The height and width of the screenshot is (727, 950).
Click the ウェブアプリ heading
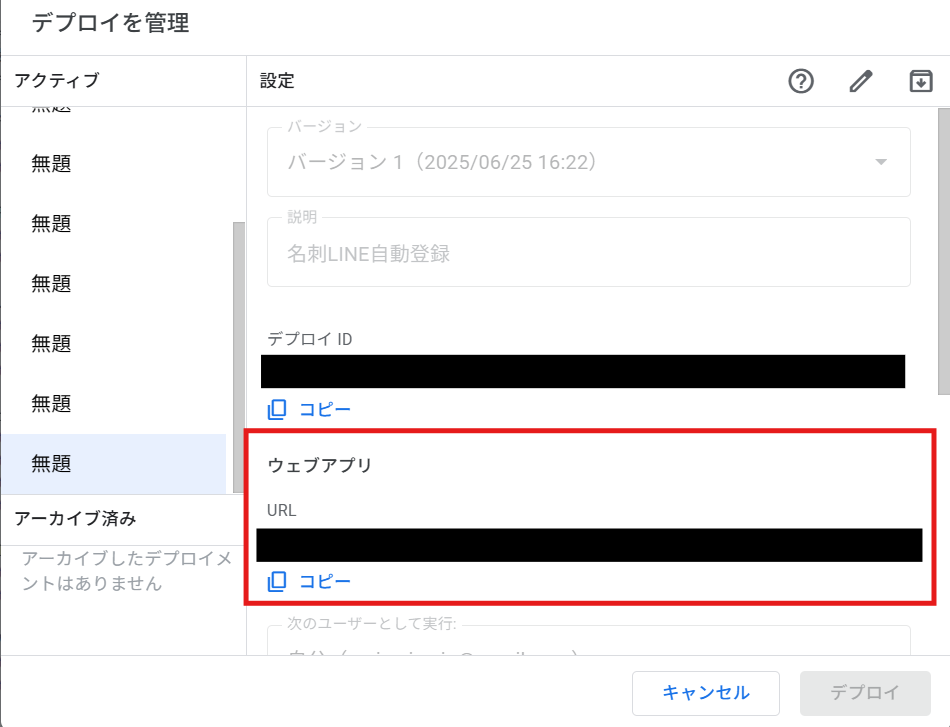pos(320,465)
